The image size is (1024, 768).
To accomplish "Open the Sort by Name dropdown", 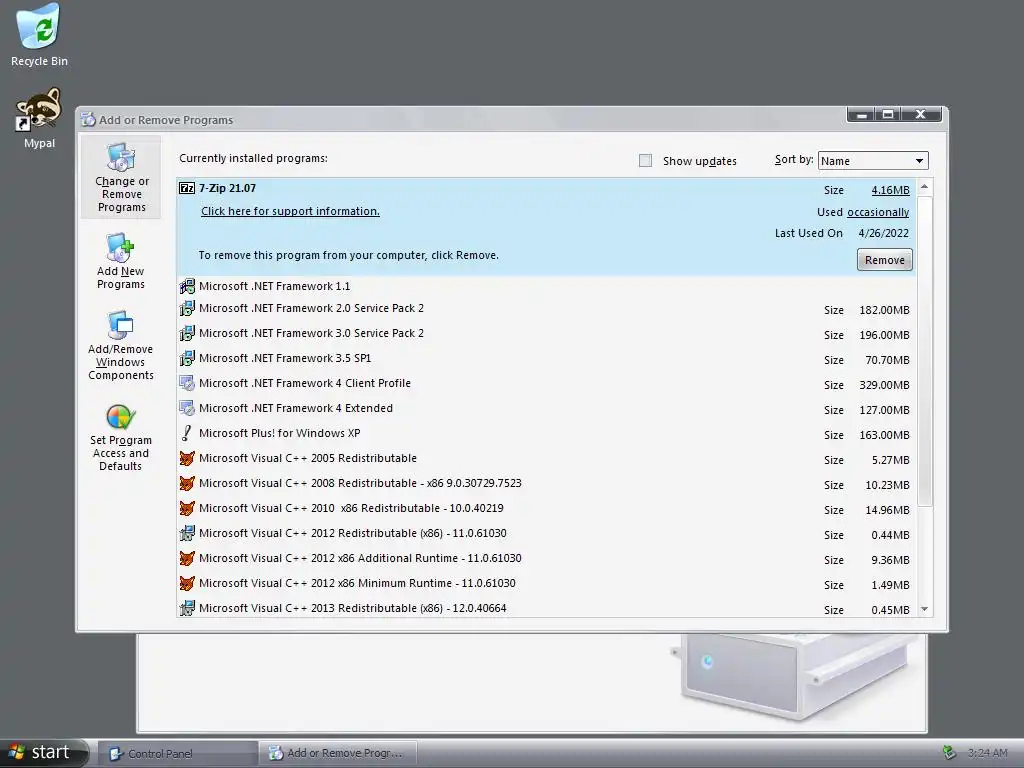I will pos(872,161).
